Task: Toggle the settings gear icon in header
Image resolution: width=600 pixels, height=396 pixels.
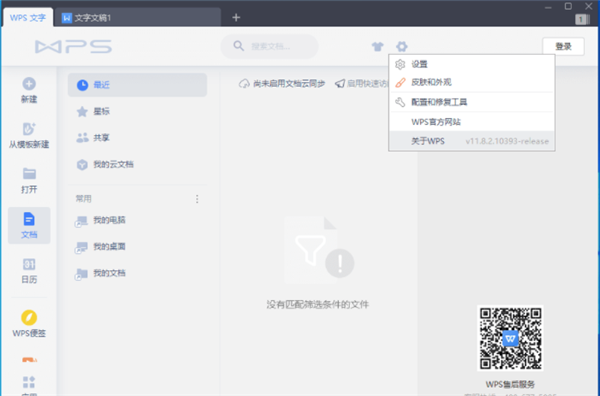Action: click(401, 47)
